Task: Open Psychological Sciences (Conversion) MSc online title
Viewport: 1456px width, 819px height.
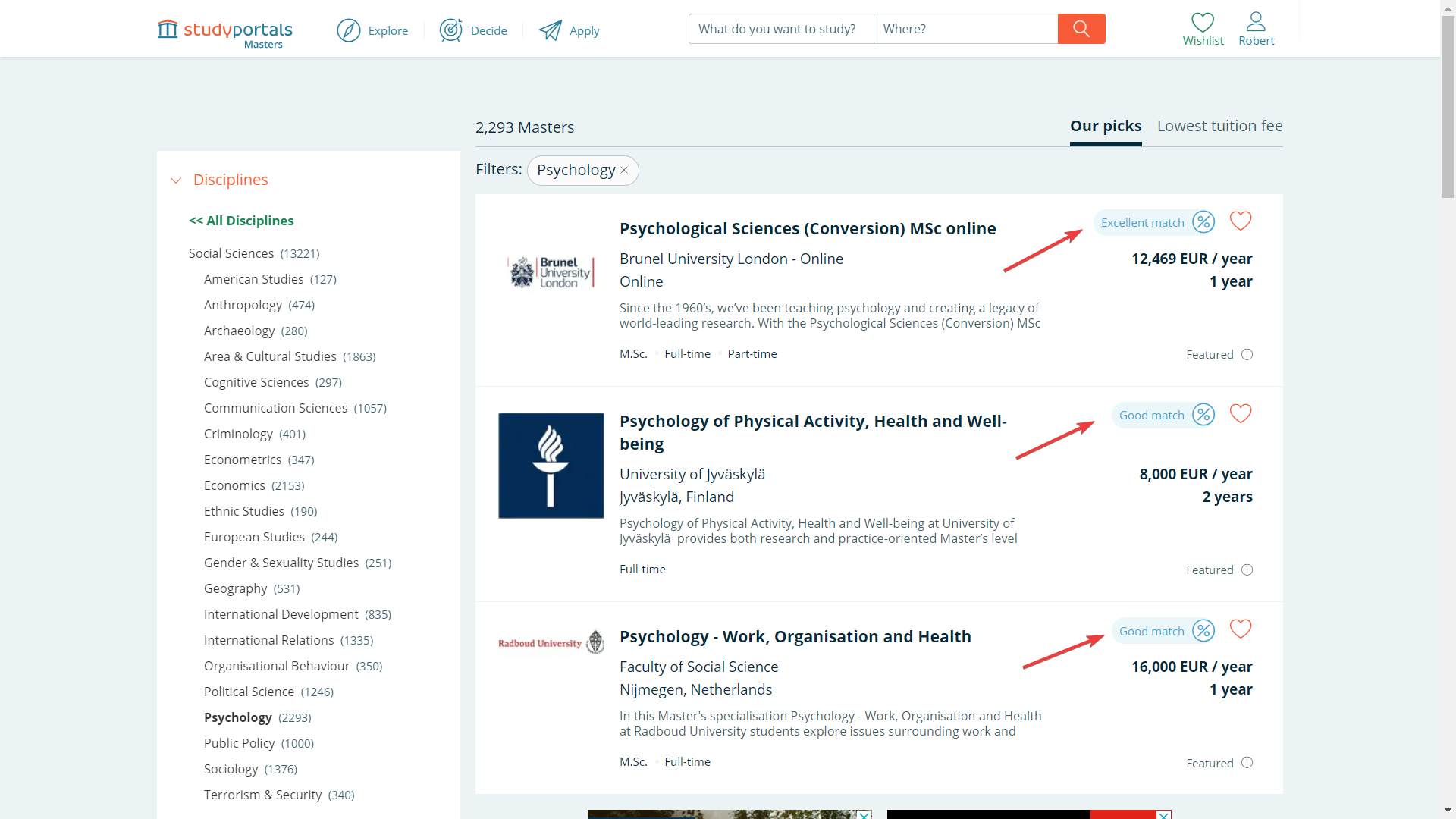Action: pyautogui.click(x=808, y=228)
